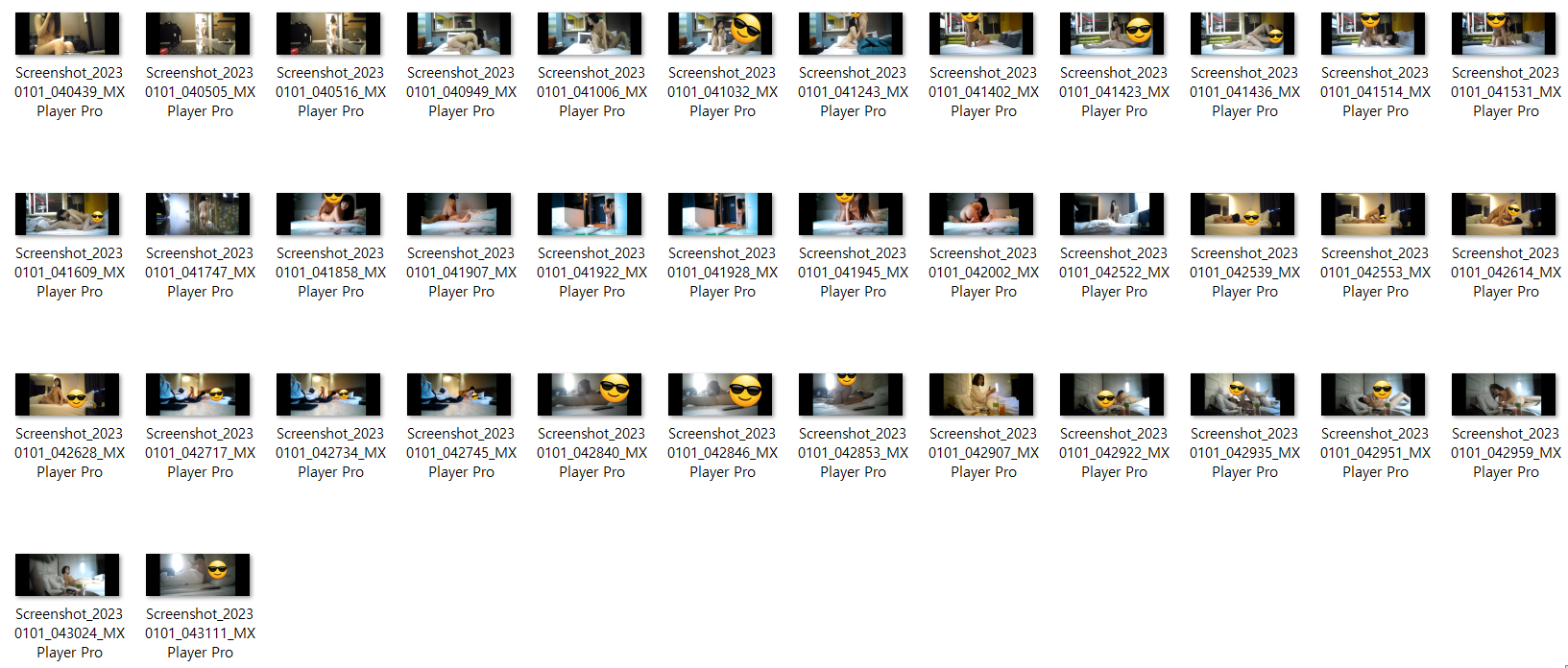Click the Screenshot_20230101_041747 file thumbnail
Screen dimensions: 1568x668
pyautogui.click(x=199, y=214)
